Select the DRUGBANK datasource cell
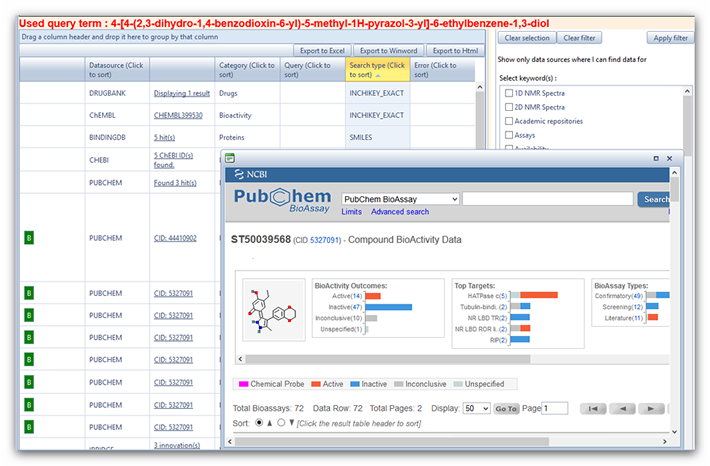This screenshot has height=466, width=710. [117, 93]
